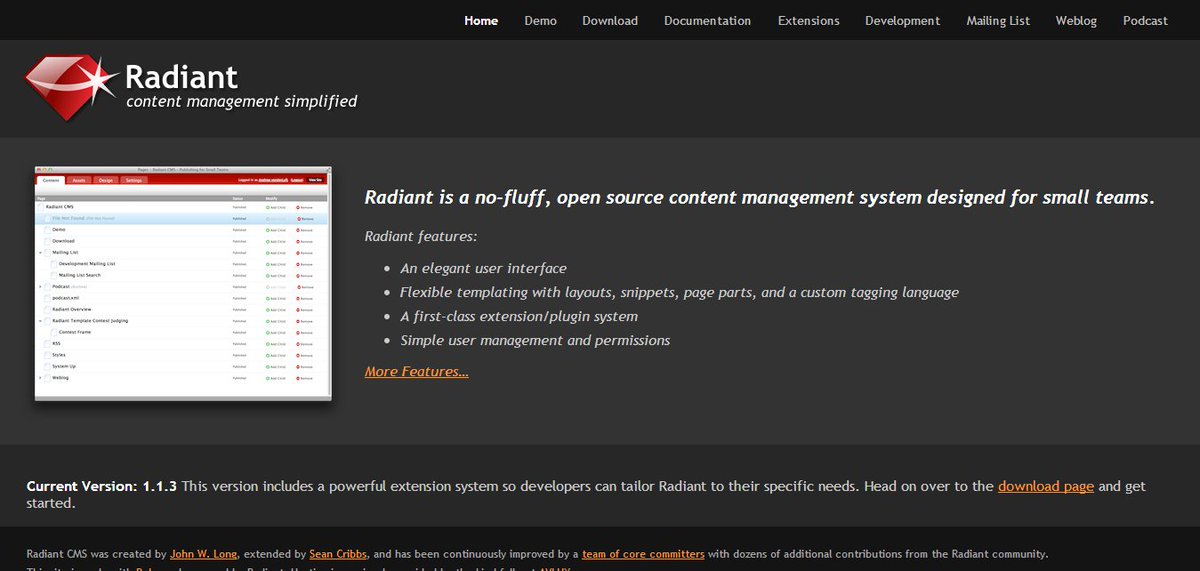Select 'Simple user management and permissions' bullet
The width and height of the screenshot is (1200, 571).
[x=535, y=341]
